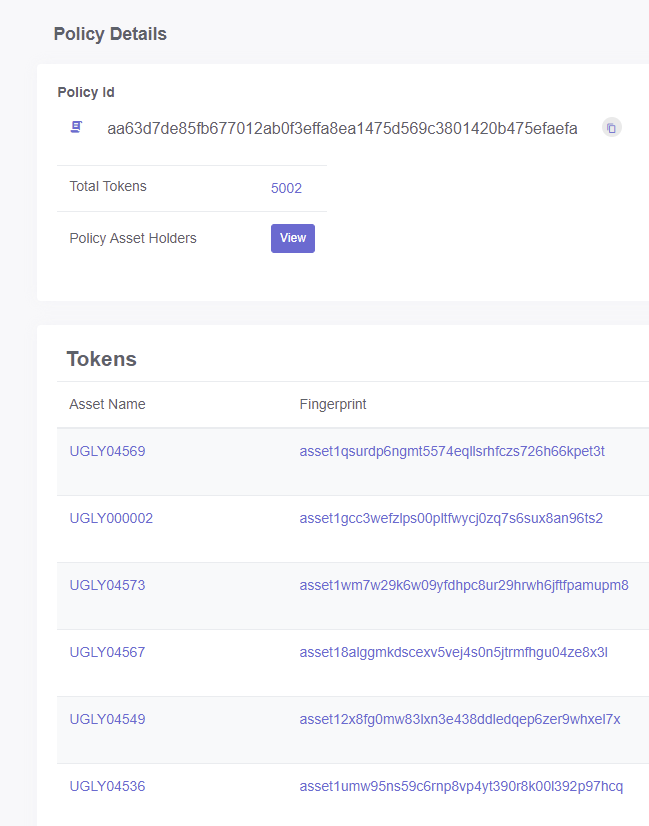Open the UGLY04573 token page
The image size is (649, 826).
107,585
